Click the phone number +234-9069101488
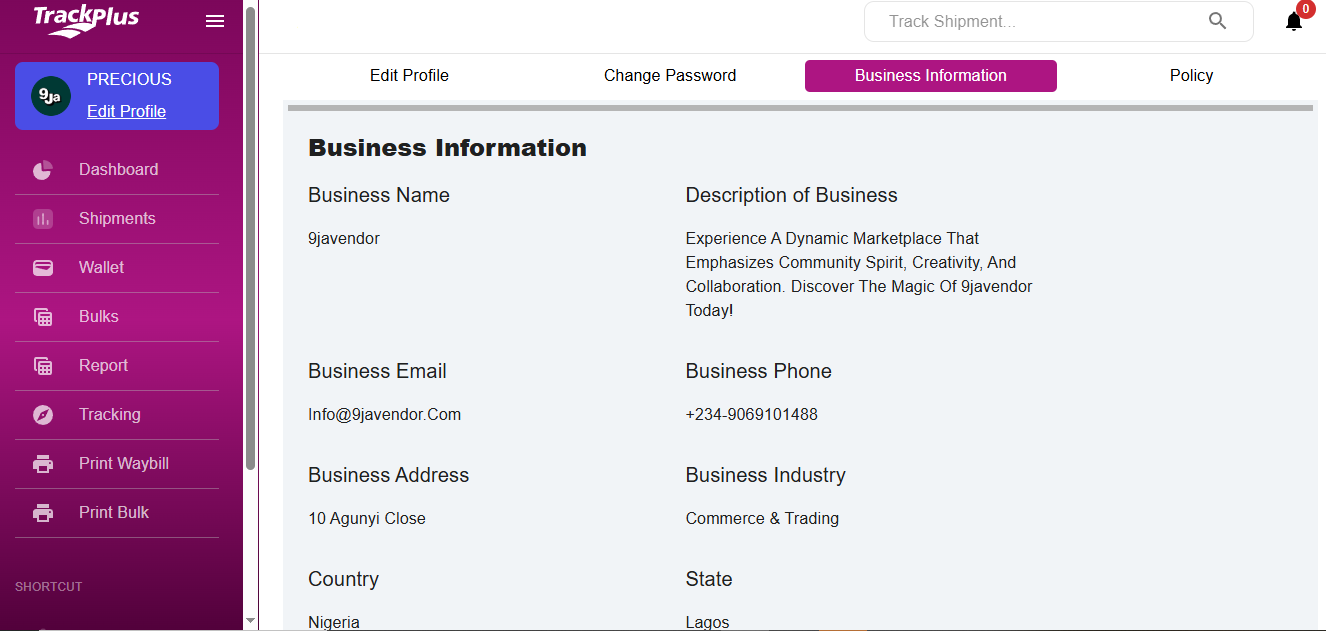This screenshot has width=1326, height=631. coord(751,415)
